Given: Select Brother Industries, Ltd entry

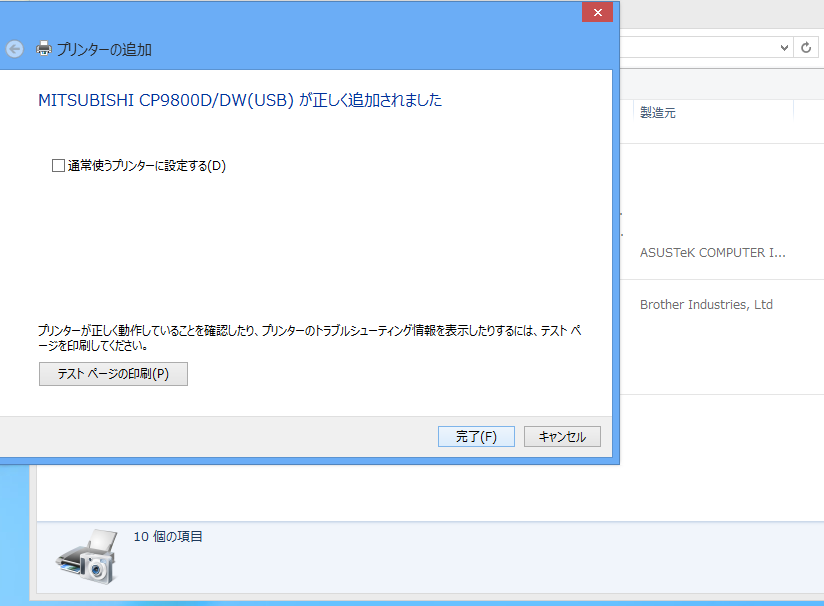Looking at the screenshot, I should click(x=706, y=304).
